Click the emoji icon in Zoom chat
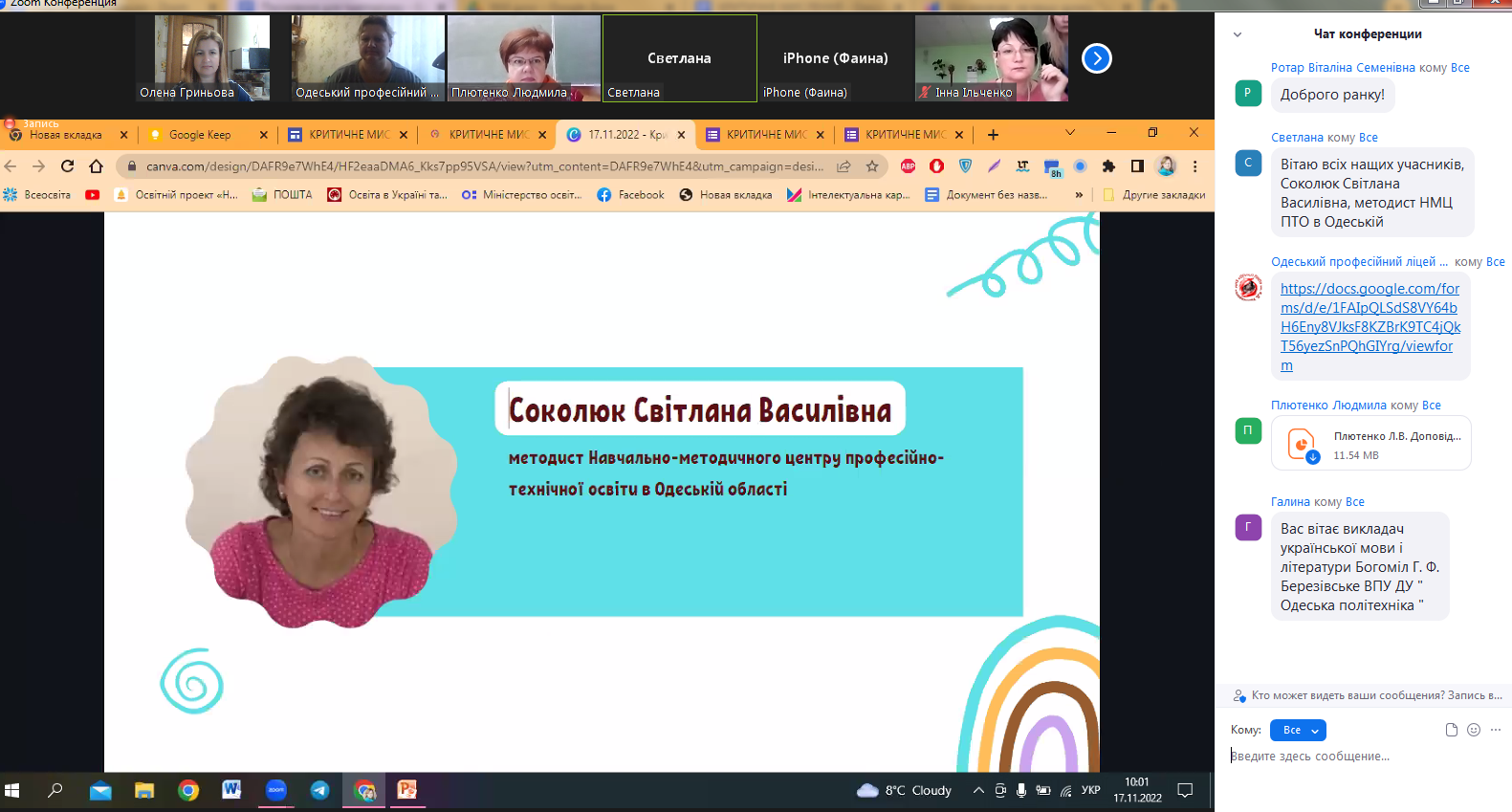Image resolution: width=1512 pixels, height=812 pixels. [1474, 730]
